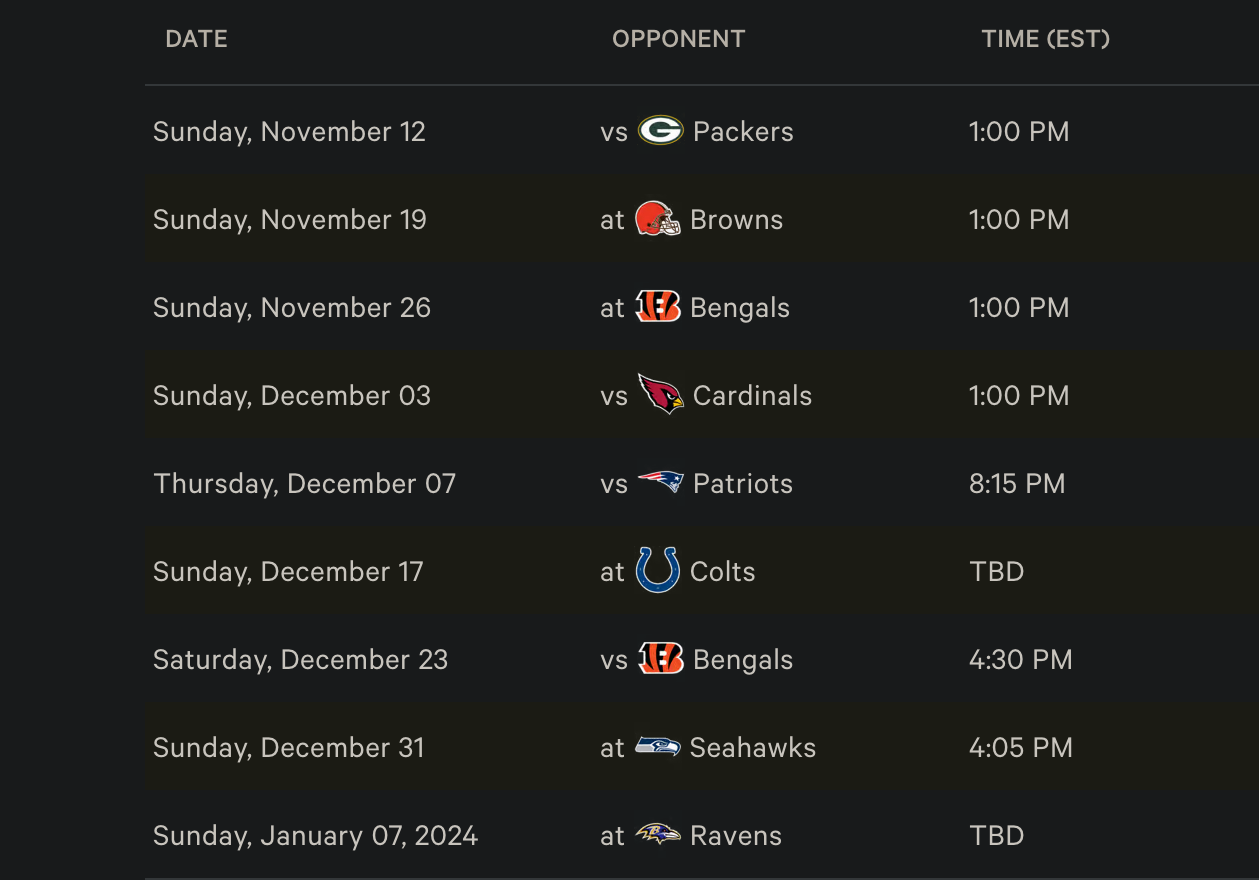Click the Cardinals team name

pyautogui.click(x=752, y=396)
